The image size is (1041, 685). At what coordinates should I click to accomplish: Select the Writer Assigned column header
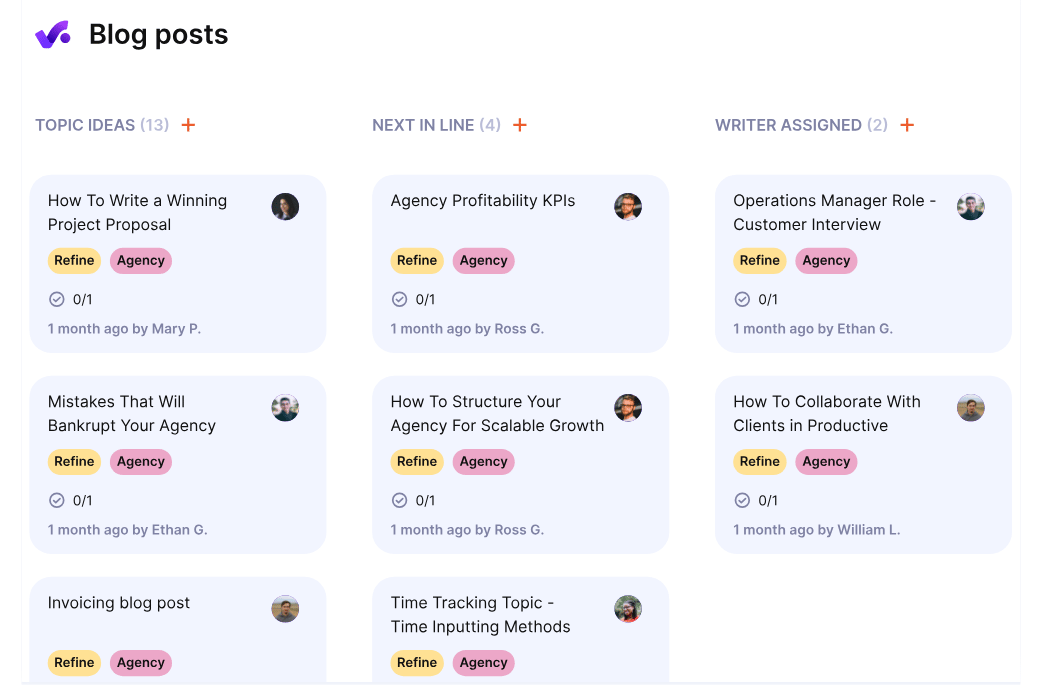[788, 125]
